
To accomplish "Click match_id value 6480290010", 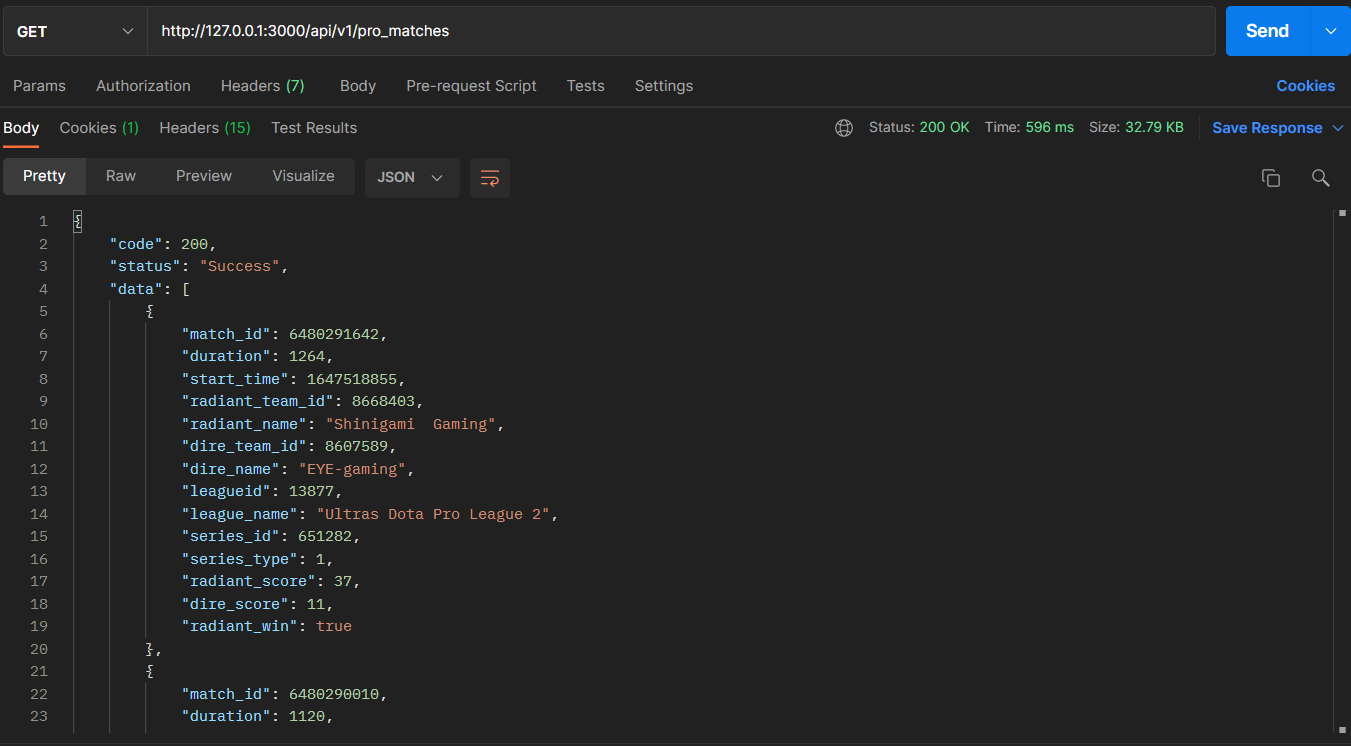I will [x=334, y=694].
